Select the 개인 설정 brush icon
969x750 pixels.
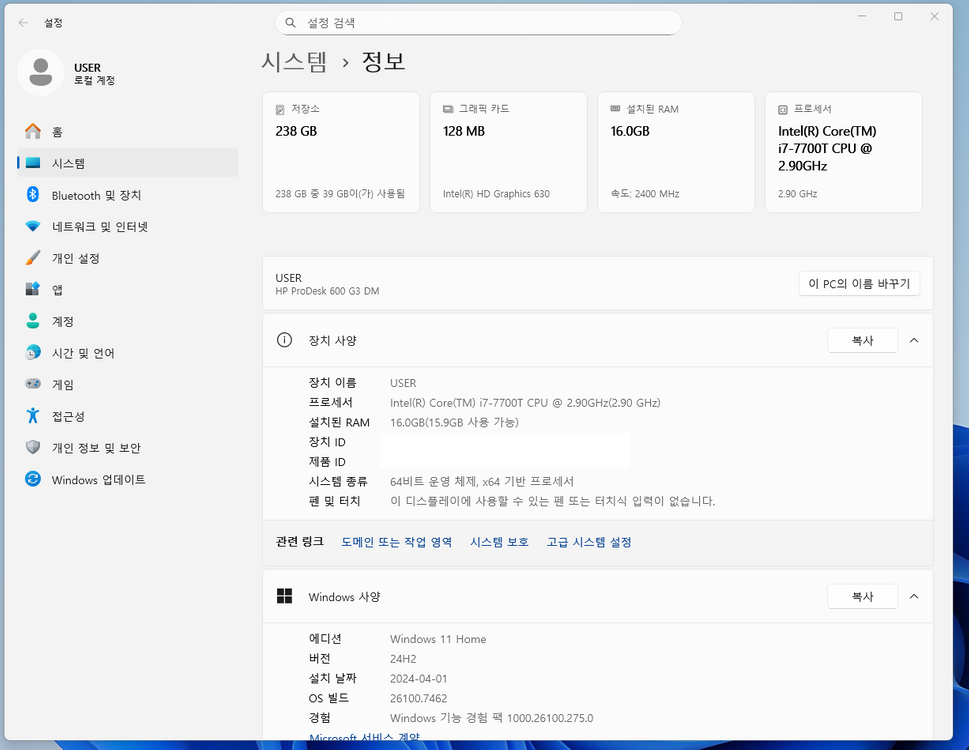tap(31, 258)
